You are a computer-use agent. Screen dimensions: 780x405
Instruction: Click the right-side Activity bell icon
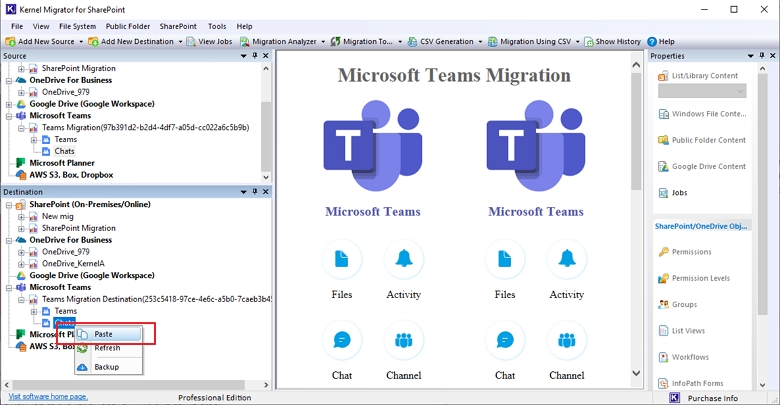tap(567, 259)
